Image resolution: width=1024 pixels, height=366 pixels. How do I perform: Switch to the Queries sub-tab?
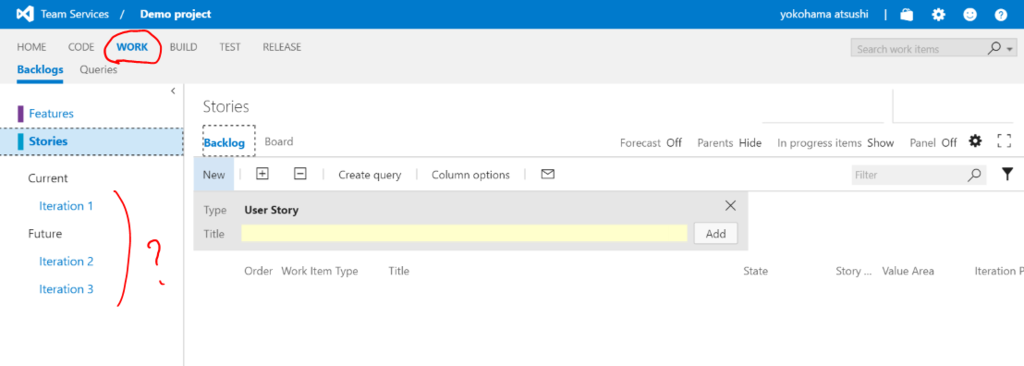[99, 69]
